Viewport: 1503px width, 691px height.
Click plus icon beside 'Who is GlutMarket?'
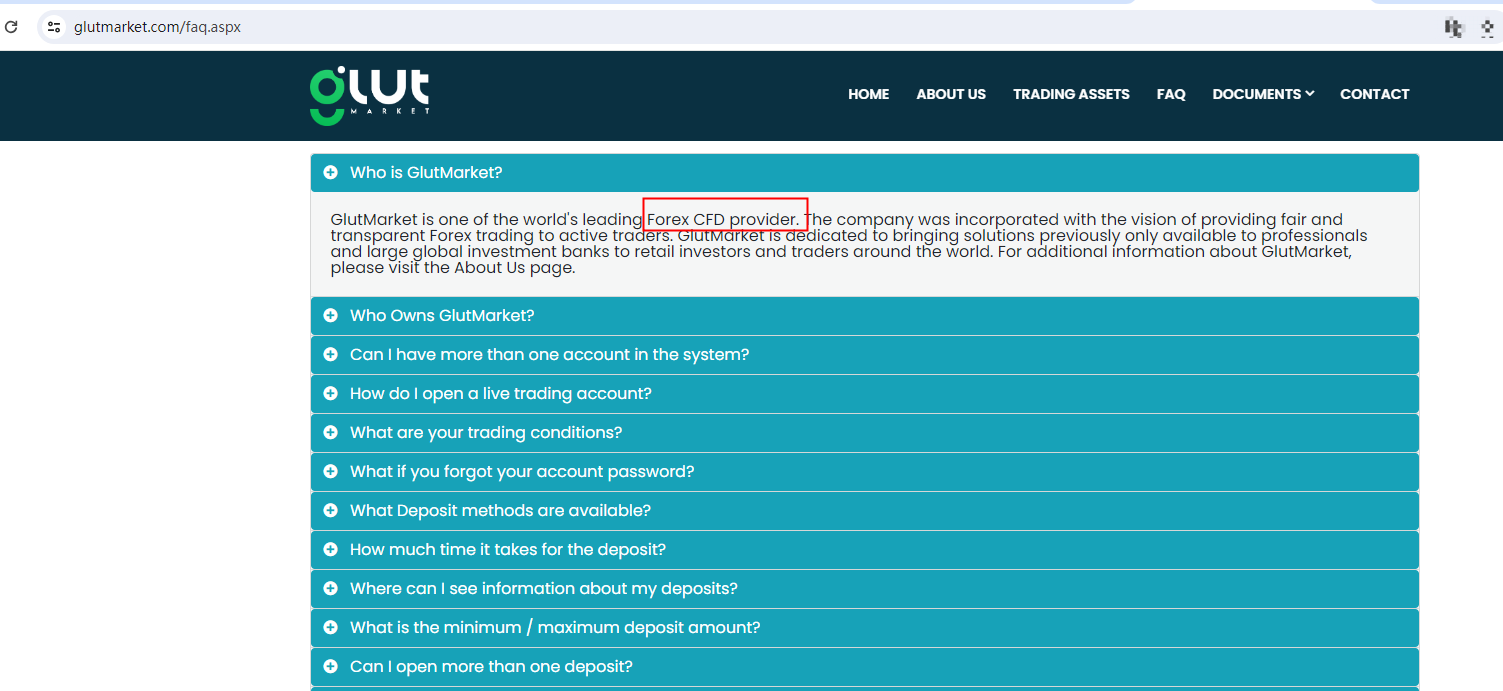pyautogui.click(x=331, y=173)
